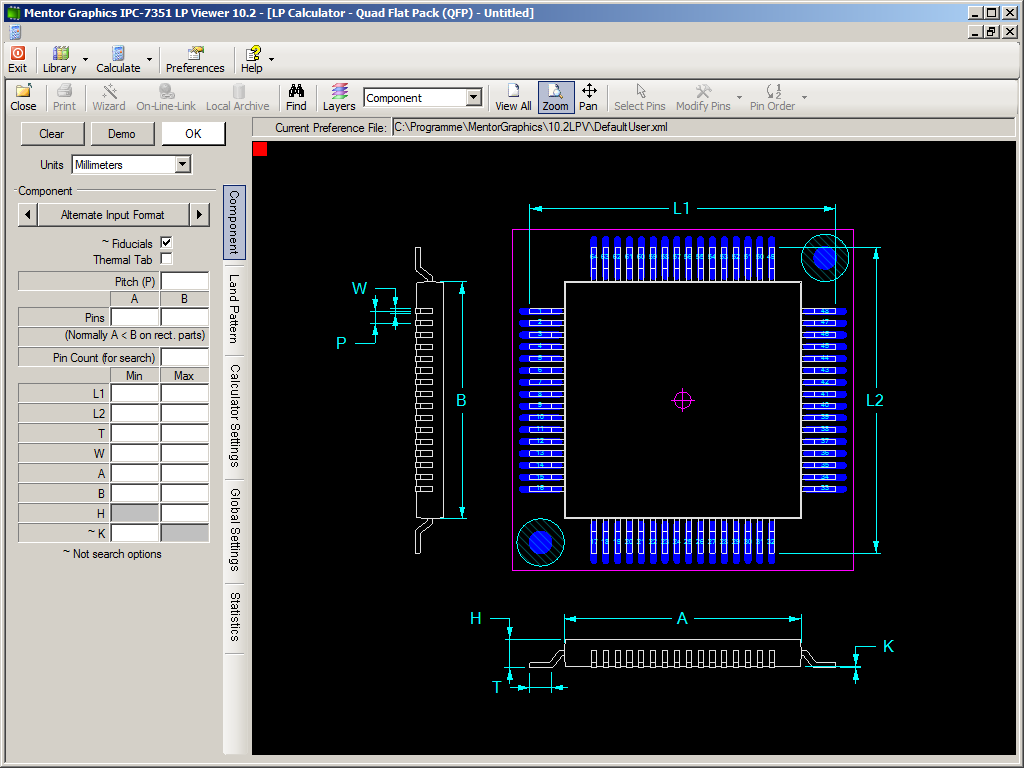
Task: Click the "~ Not search options" note
Action: coord(112,554)
